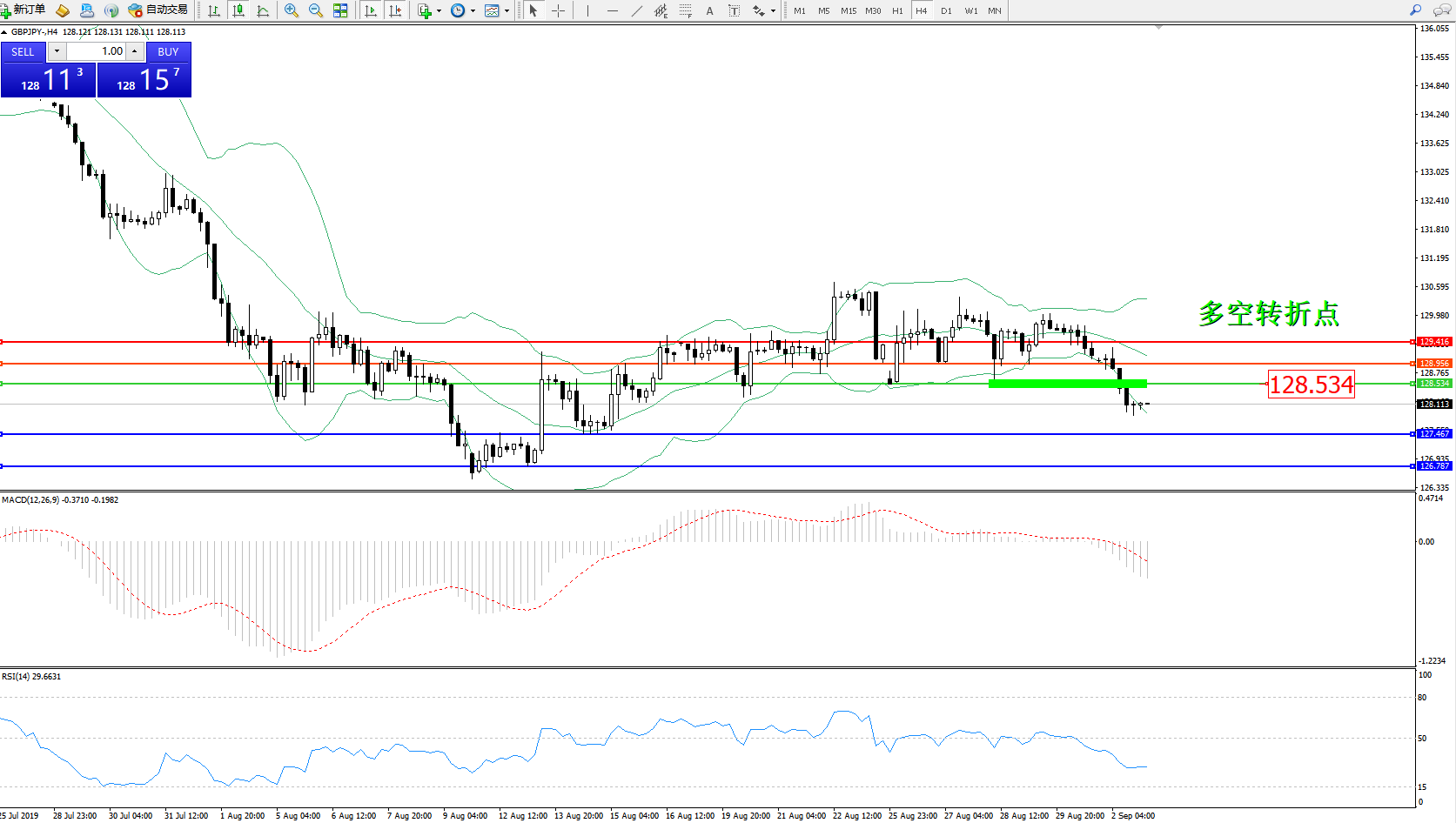Switch to the M15 timeframe
Viewport: 1456px width, 823px height.
(x=848, y=10)
